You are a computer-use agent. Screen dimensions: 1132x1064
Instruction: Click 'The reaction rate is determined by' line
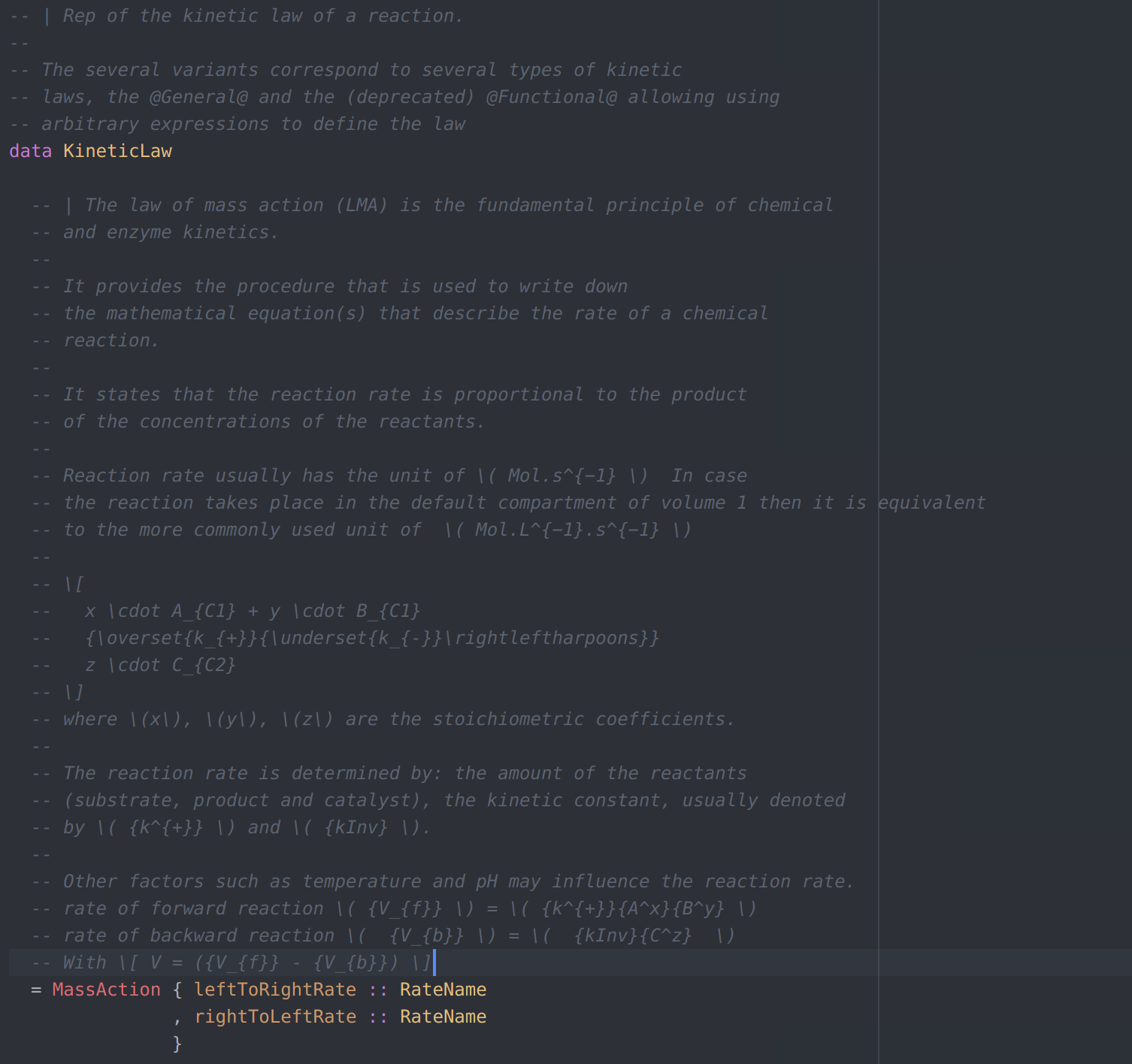click(x=404, y=773)
